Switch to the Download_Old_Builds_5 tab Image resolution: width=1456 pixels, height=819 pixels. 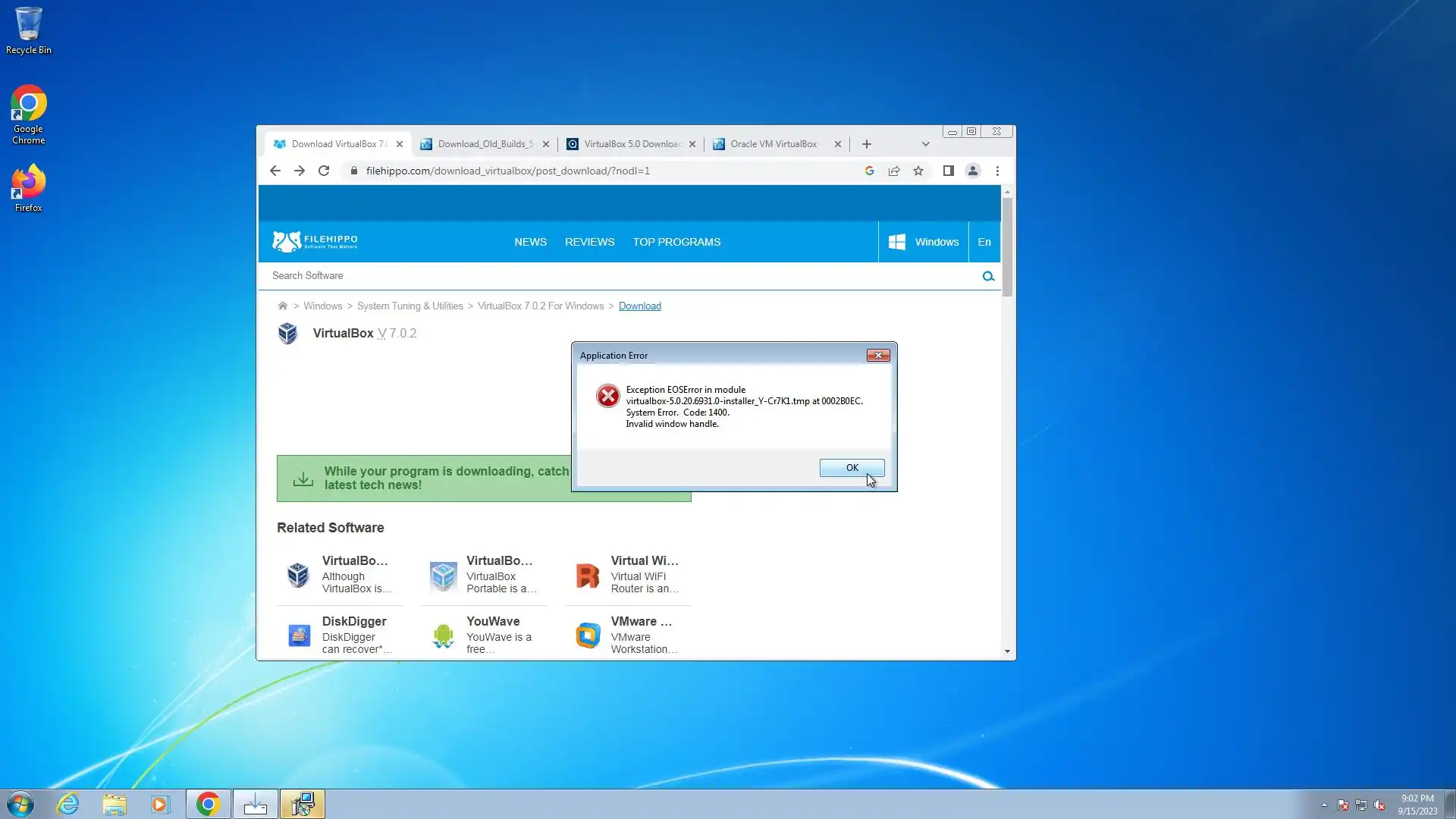click(x=485, y=144)
